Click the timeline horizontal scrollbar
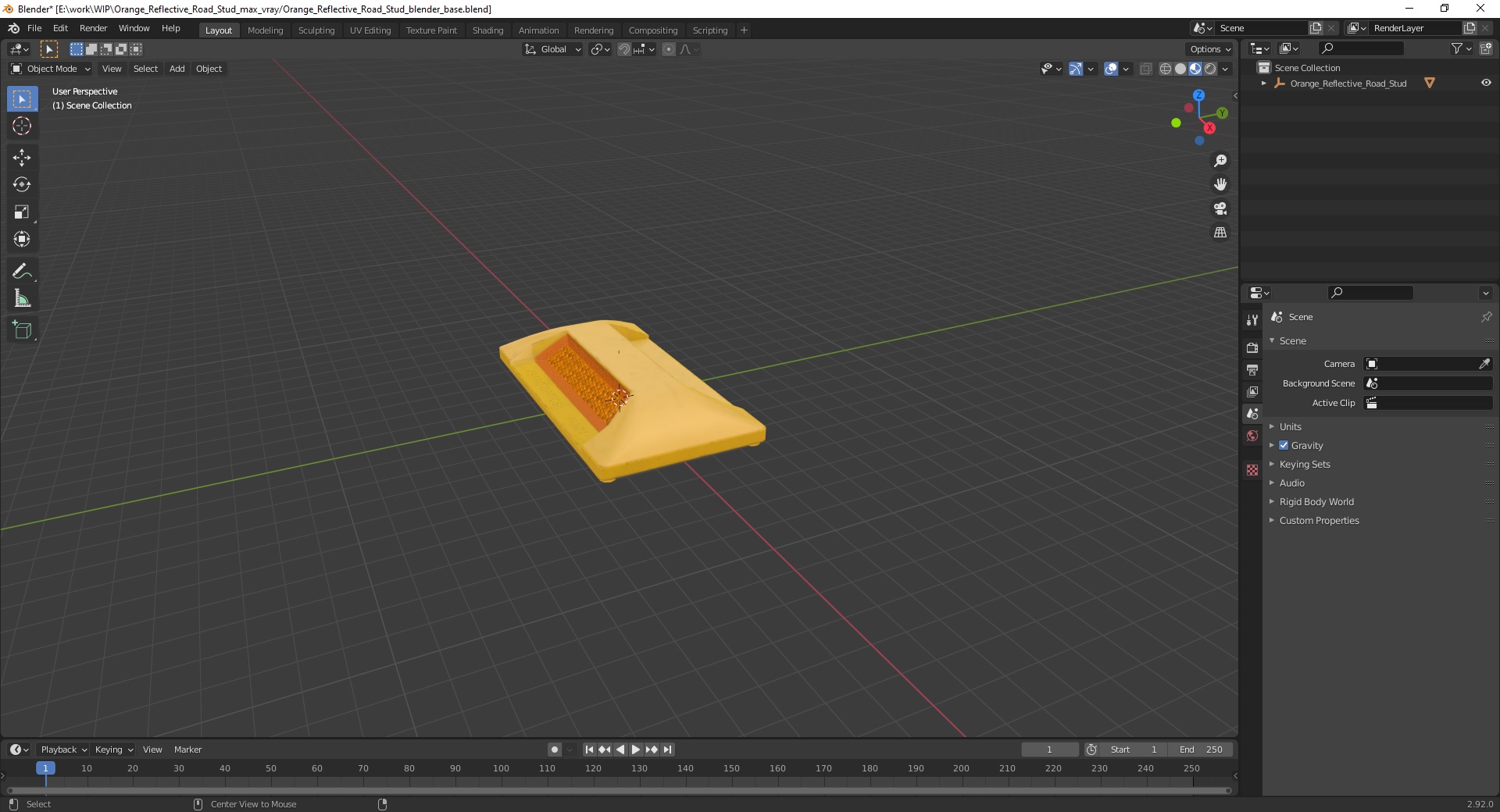Image resolution: width=1500 pixels, height=812 pixels. (x=617, y=790)
